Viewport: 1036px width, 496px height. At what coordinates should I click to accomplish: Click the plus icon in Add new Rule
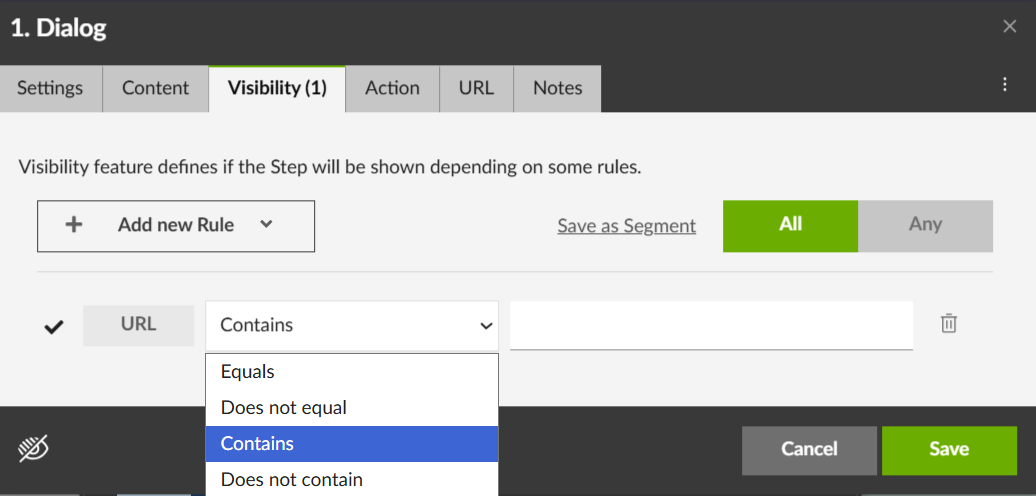click(x=73, y=225)
